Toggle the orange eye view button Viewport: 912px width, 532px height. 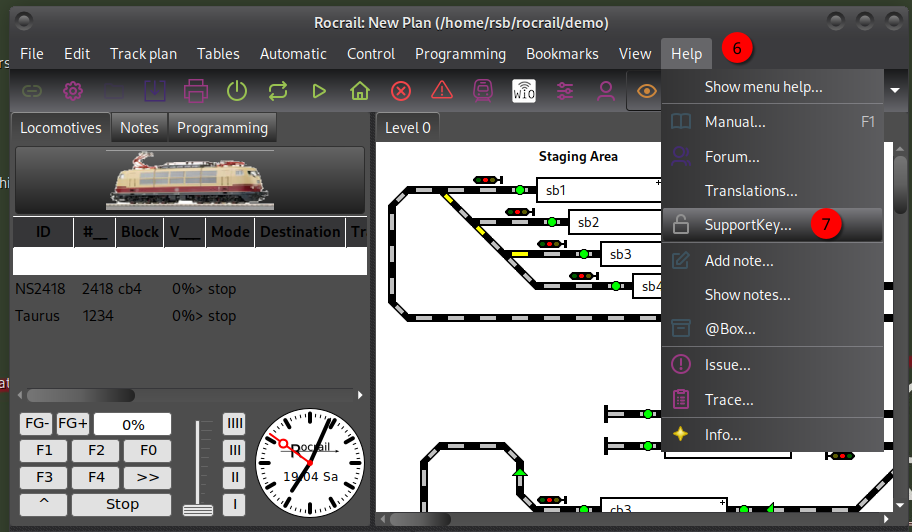point(647,92)
